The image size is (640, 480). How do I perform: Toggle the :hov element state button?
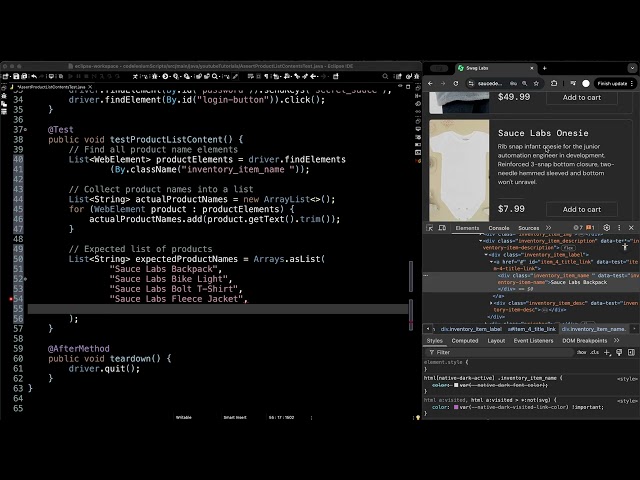click(582, 352)
